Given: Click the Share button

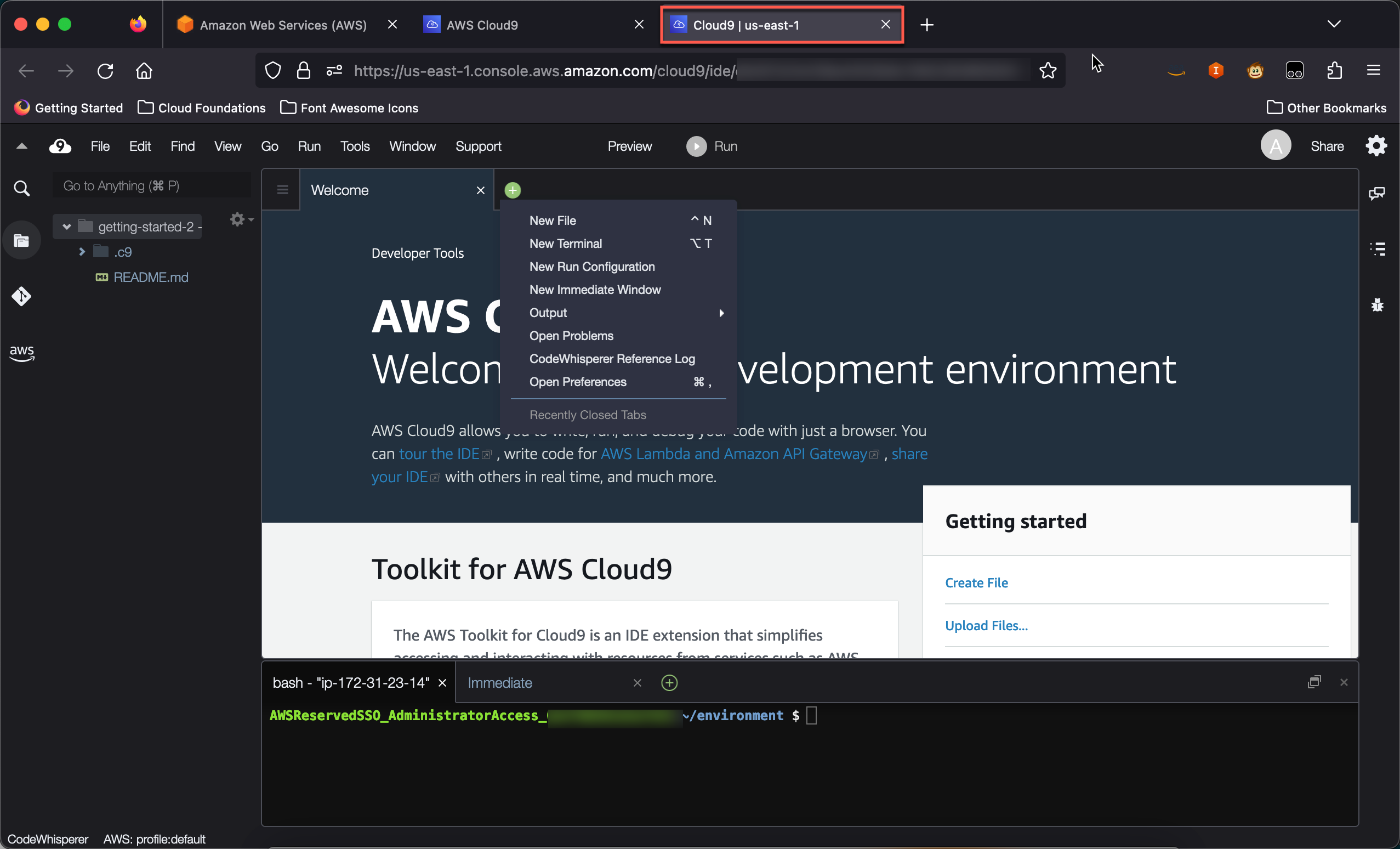Looking at the screenshot, I should click(x=1327, y=146).
